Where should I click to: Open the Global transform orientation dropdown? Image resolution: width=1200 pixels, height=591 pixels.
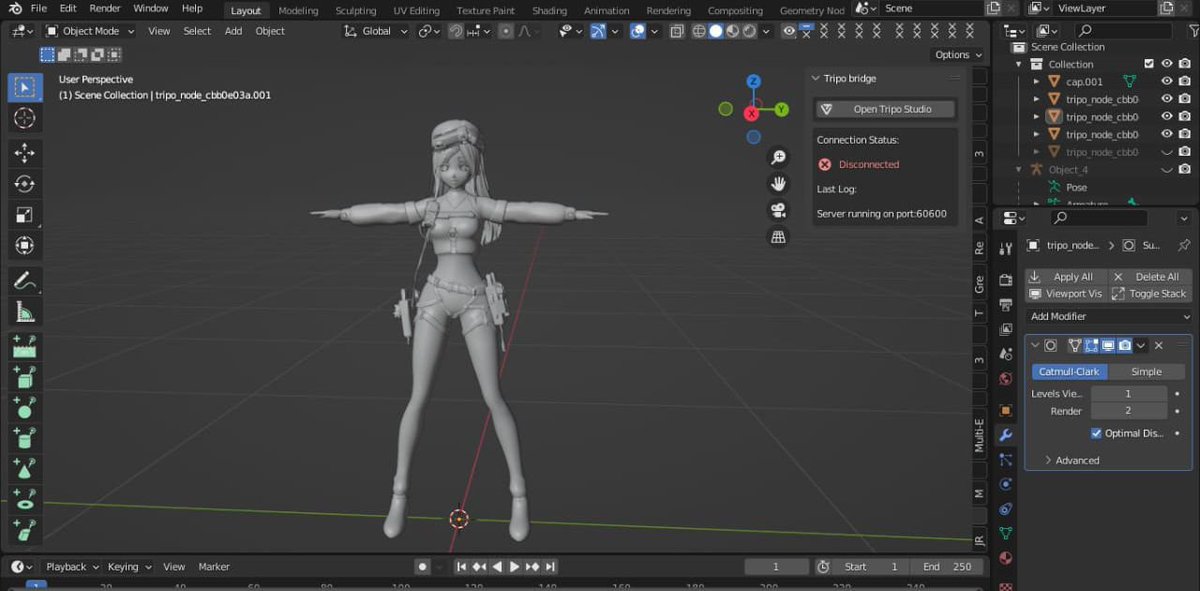coord(376,31)
